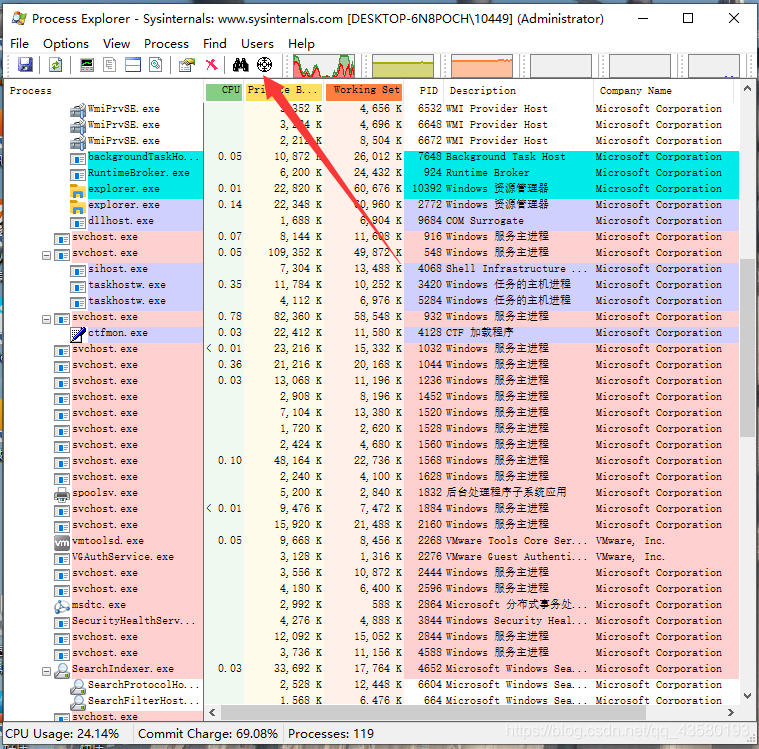759x749 pixels.
Task: Click the crosshair Find Window's Process icon
Action: click(264, 64)
